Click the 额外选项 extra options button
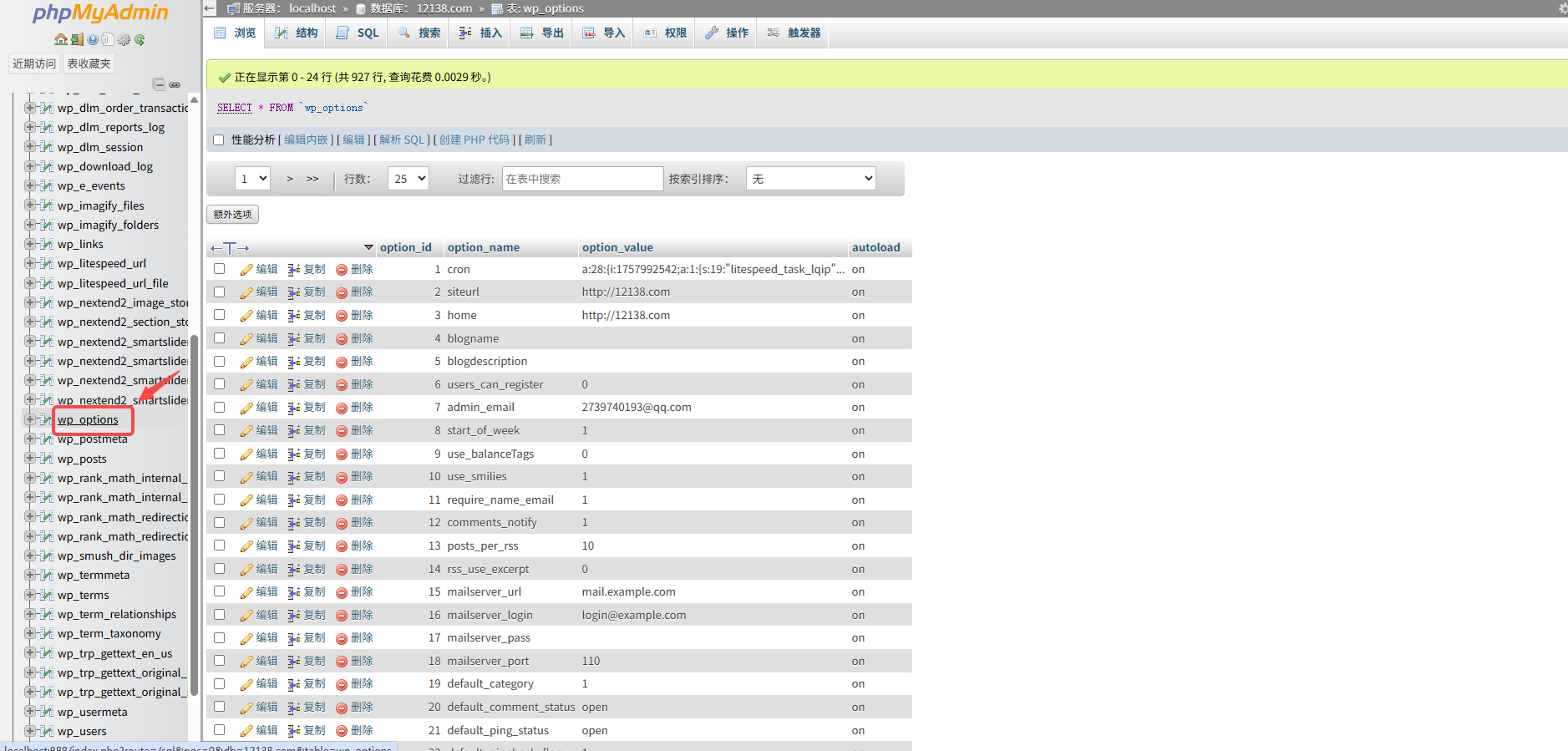This screenshot has width=1568, height=751. [232, 215]
